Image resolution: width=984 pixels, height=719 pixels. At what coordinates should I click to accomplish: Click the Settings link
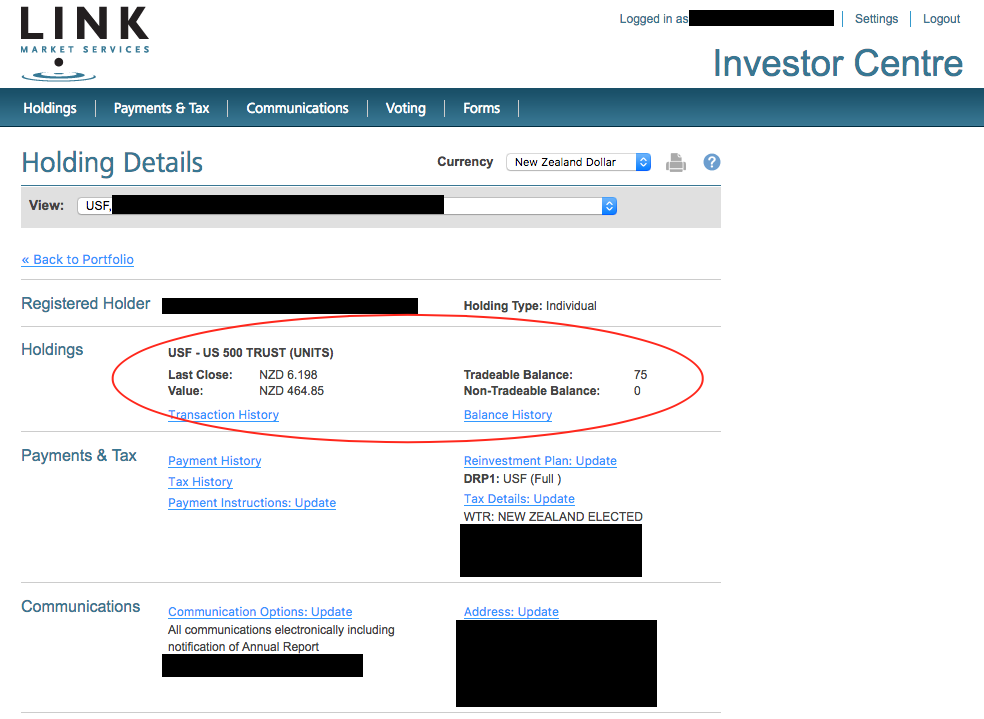pos(876,19)
